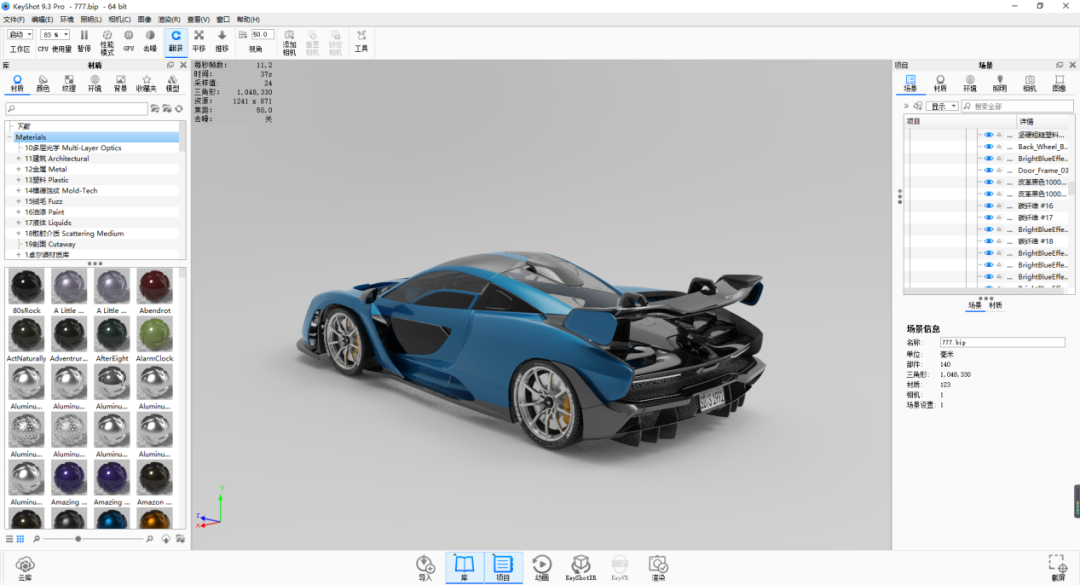Switch to 材质 sub-tab below scene tree

click(995, 305)
